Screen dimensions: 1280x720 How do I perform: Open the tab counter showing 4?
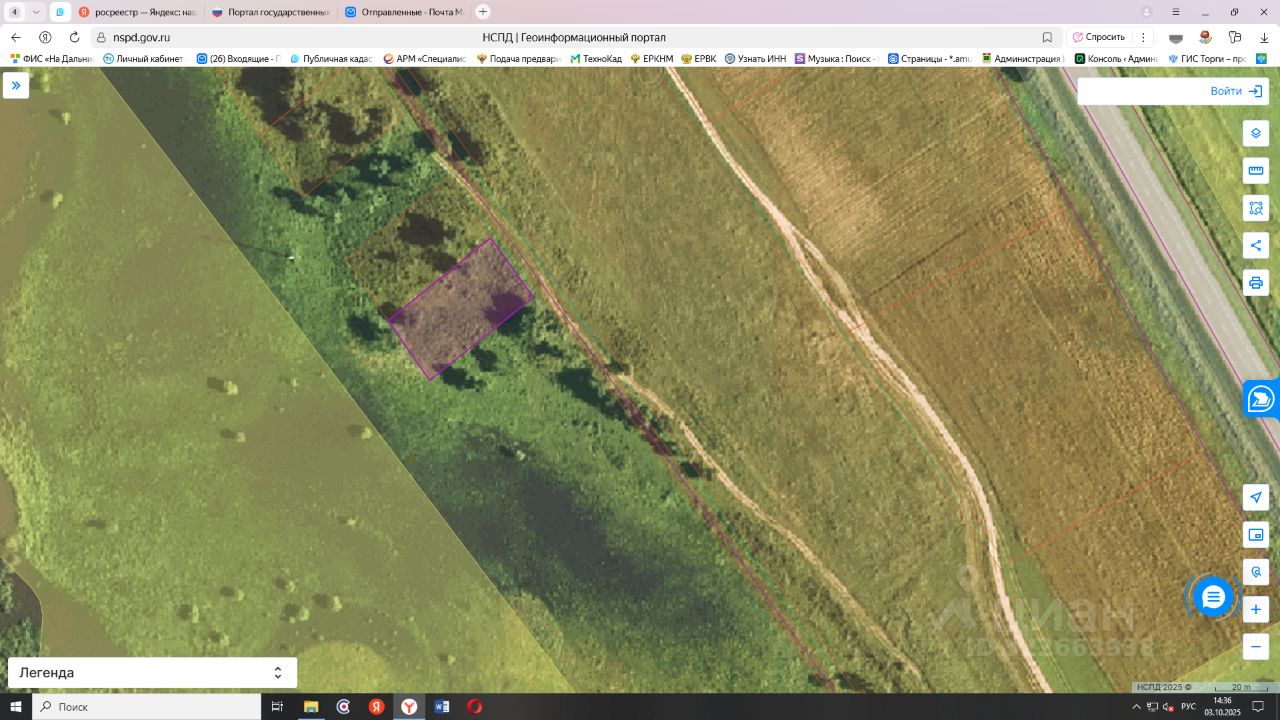(15, 12)
